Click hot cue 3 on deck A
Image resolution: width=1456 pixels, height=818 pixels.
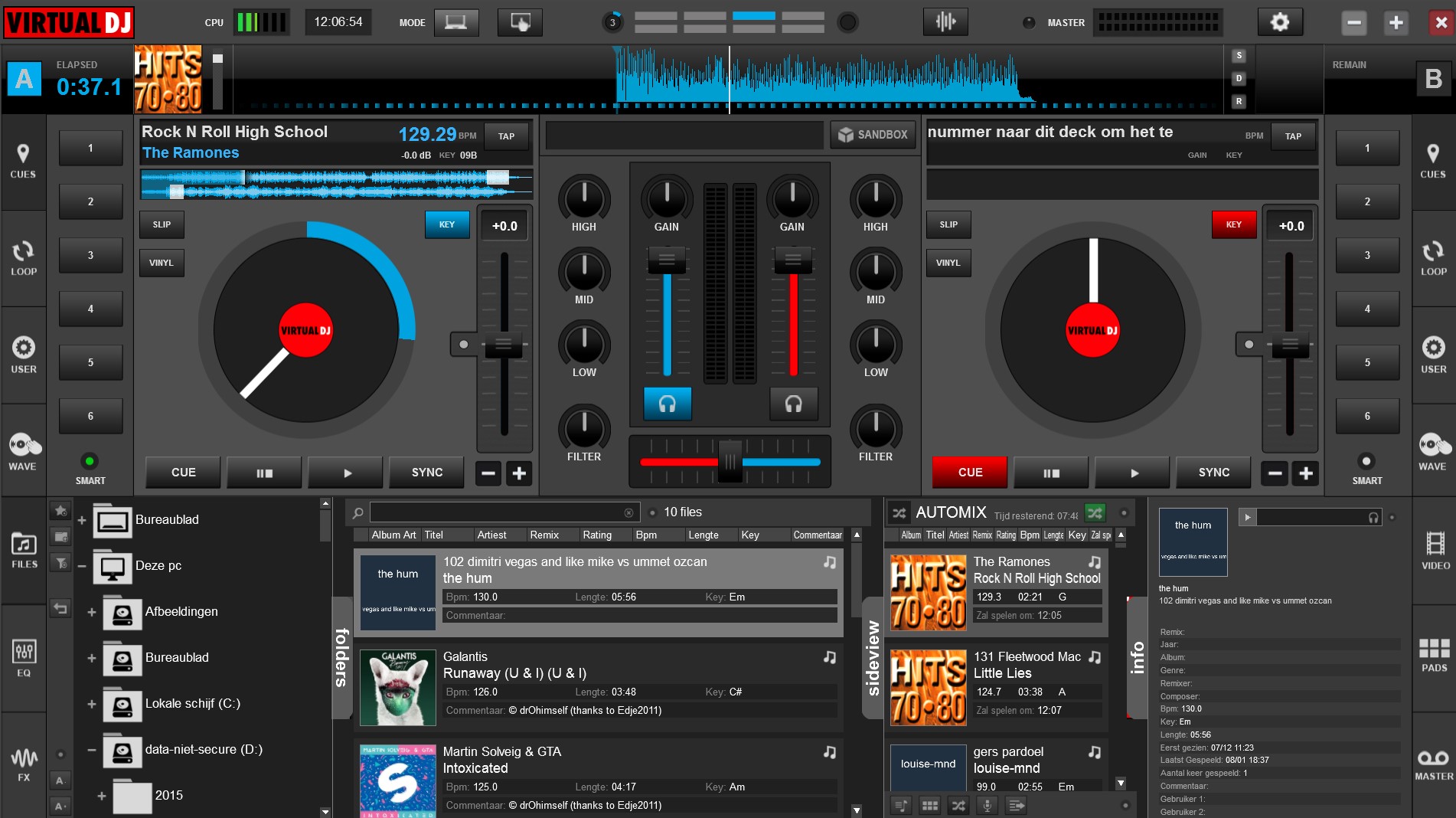coord(90,255)
